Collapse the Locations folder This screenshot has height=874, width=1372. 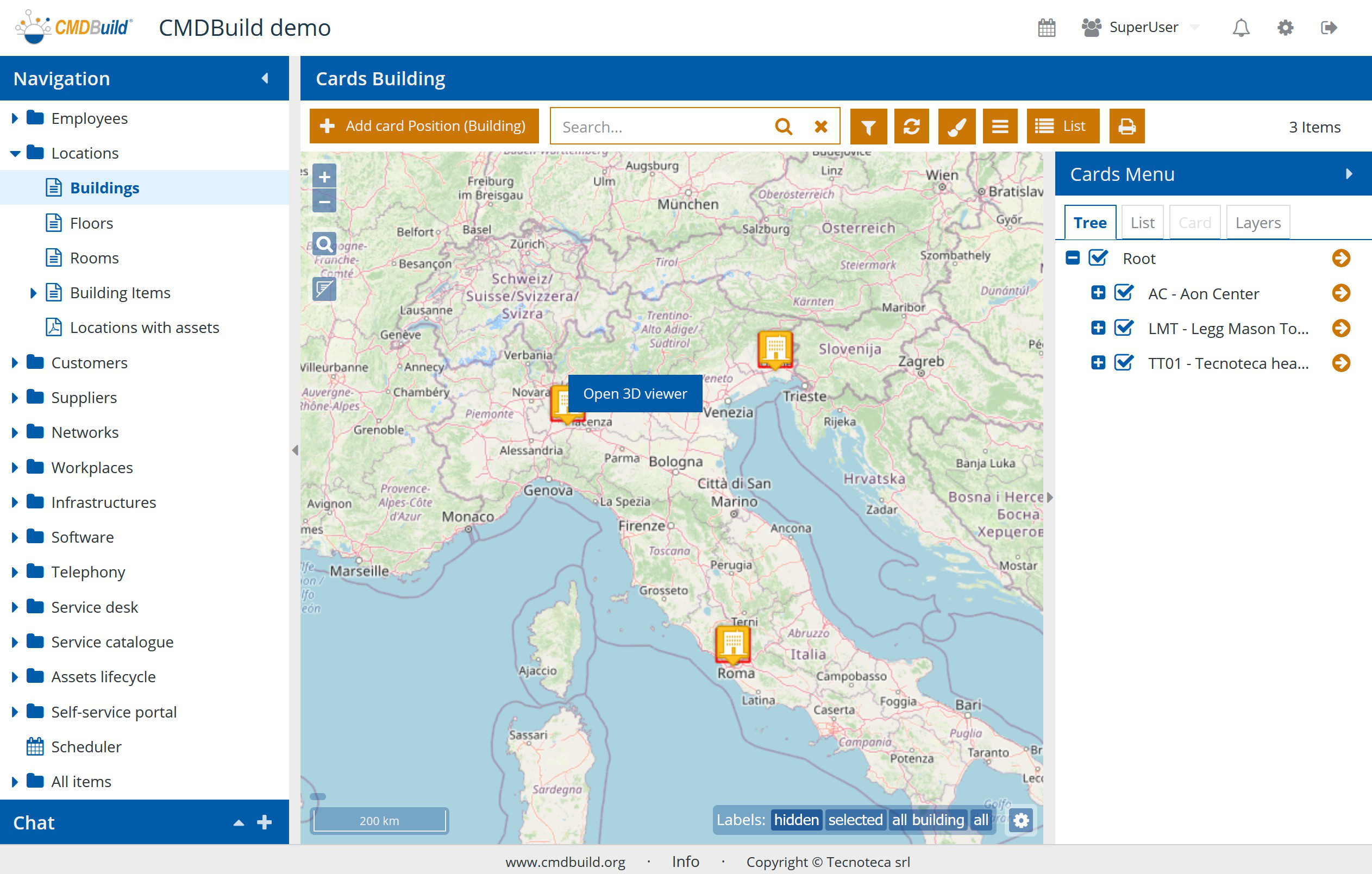click(x=15, y=153)
